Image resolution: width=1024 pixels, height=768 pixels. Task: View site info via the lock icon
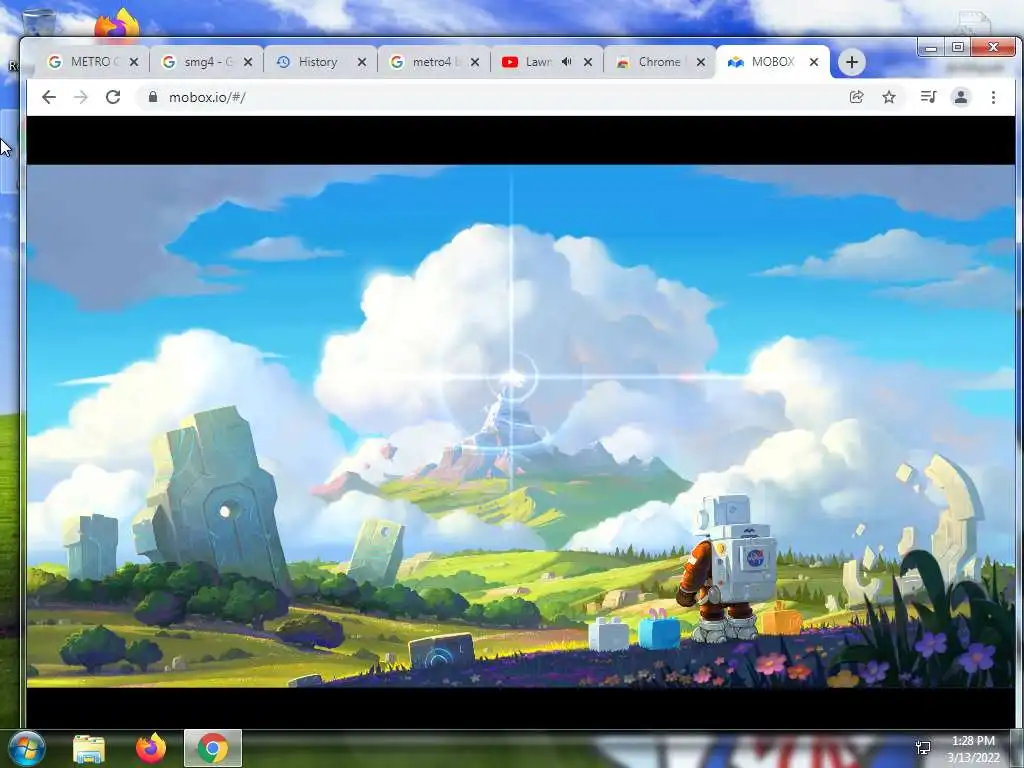[x=153, y=97]
